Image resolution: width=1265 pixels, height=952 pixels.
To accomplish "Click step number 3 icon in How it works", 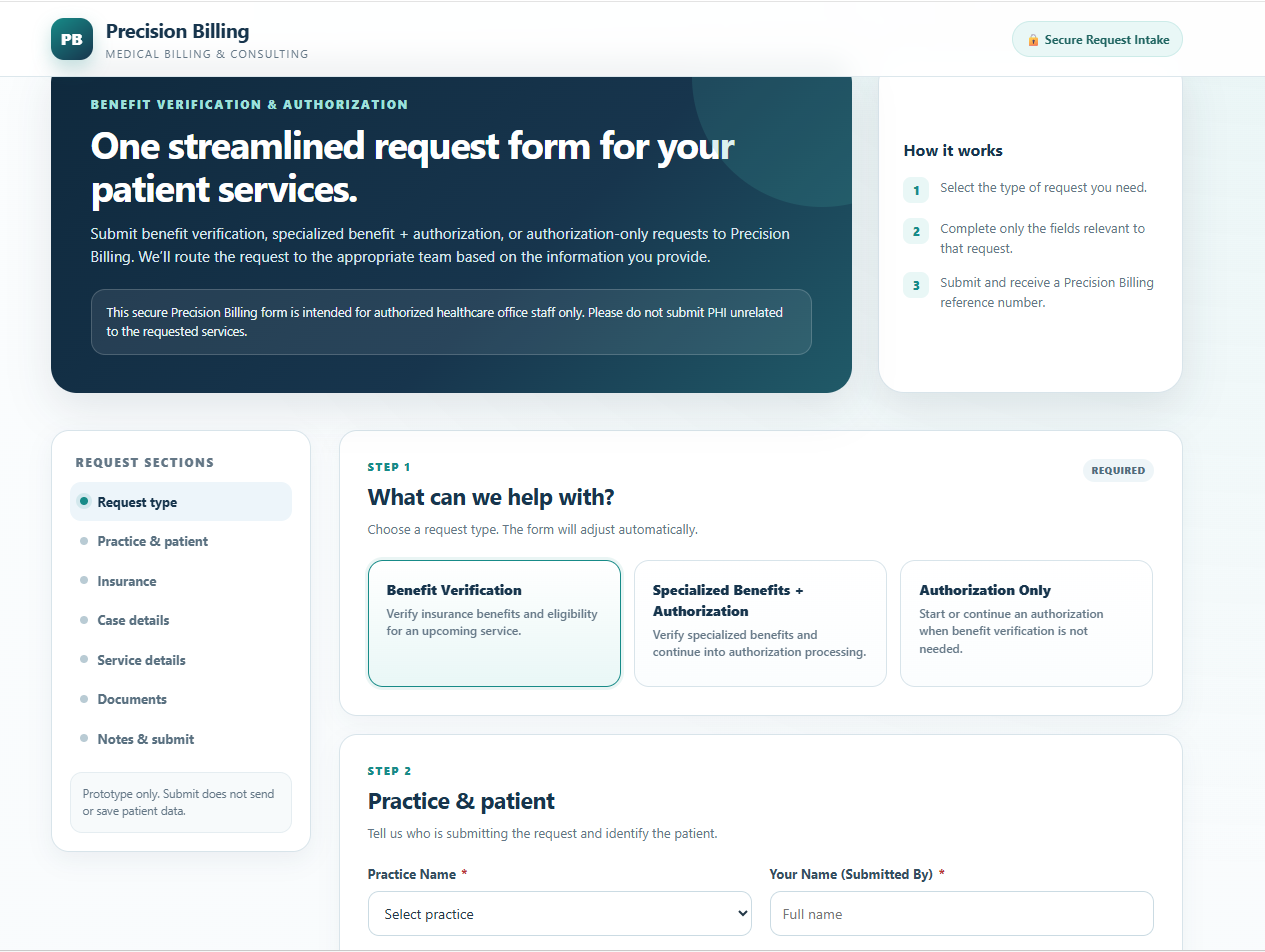I will 916,285.
